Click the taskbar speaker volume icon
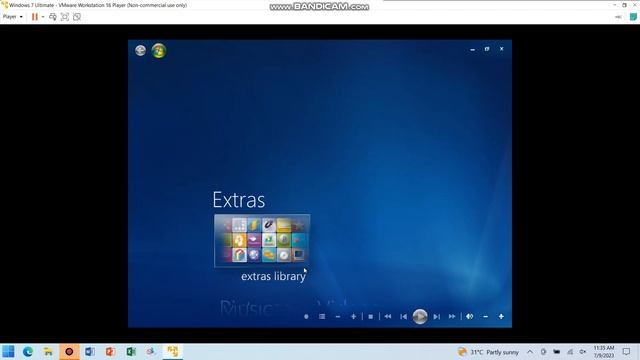This screenshot has height=360, width=640. pos(583,352)
